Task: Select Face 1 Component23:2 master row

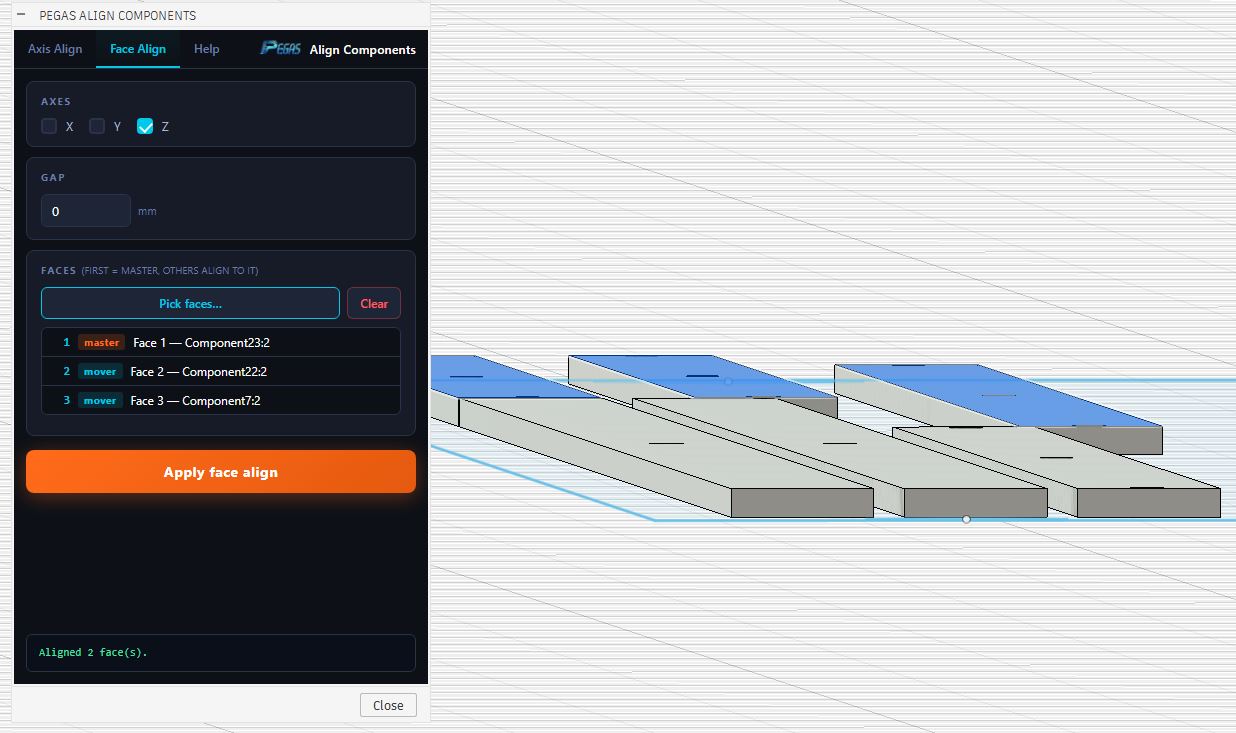Action: pyautogui.click(x=221, y=342)
